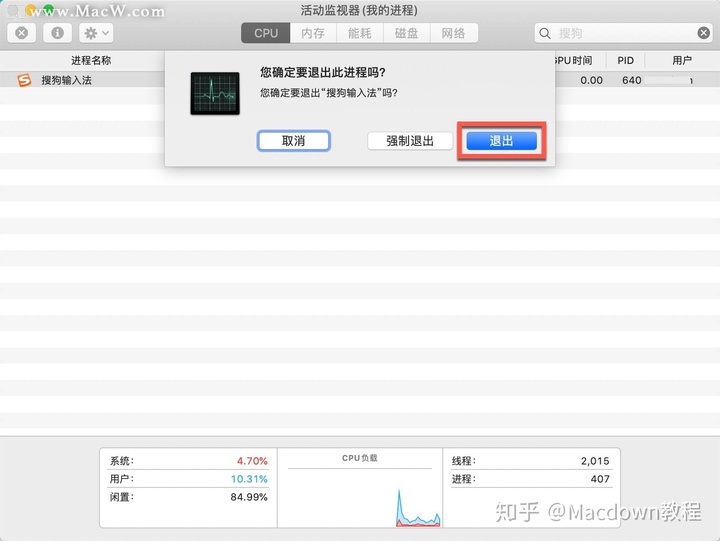The width and height of the screenshot is (720, 541).
Task: Click the 闲置 percentage 84.99%
Action: (x=249, y=497)
